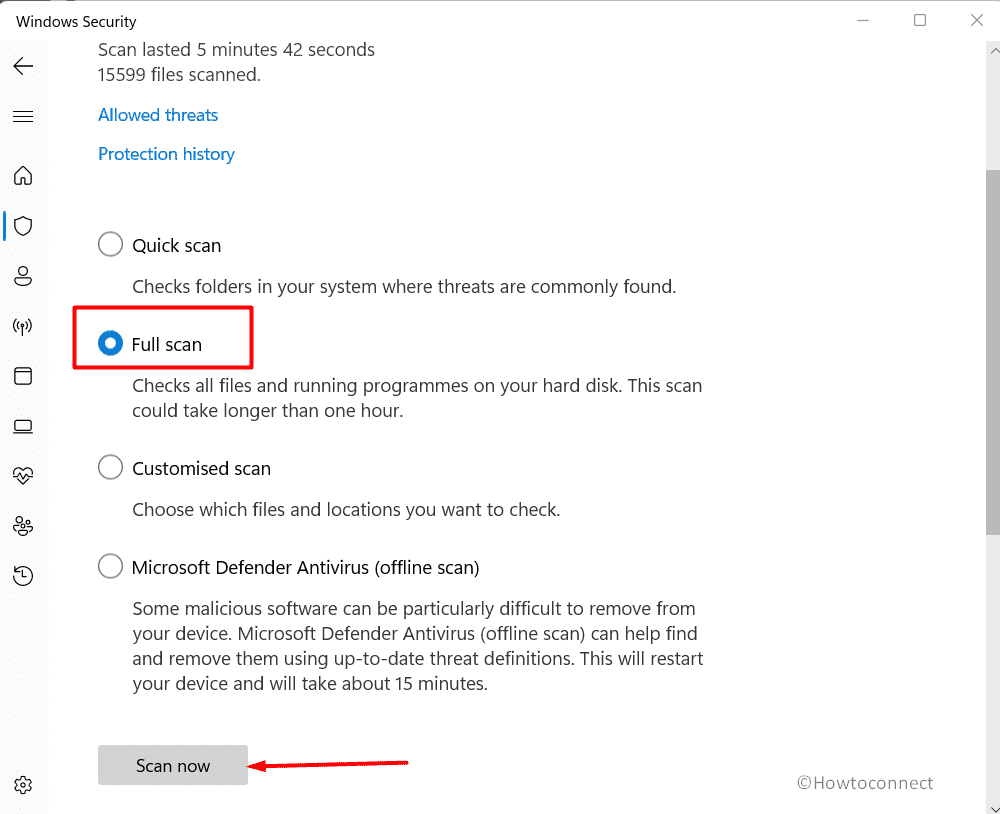Open the Allowed threats link
Image resolution: width=1000 pixels, height=814 pixels.
[158, 115]
